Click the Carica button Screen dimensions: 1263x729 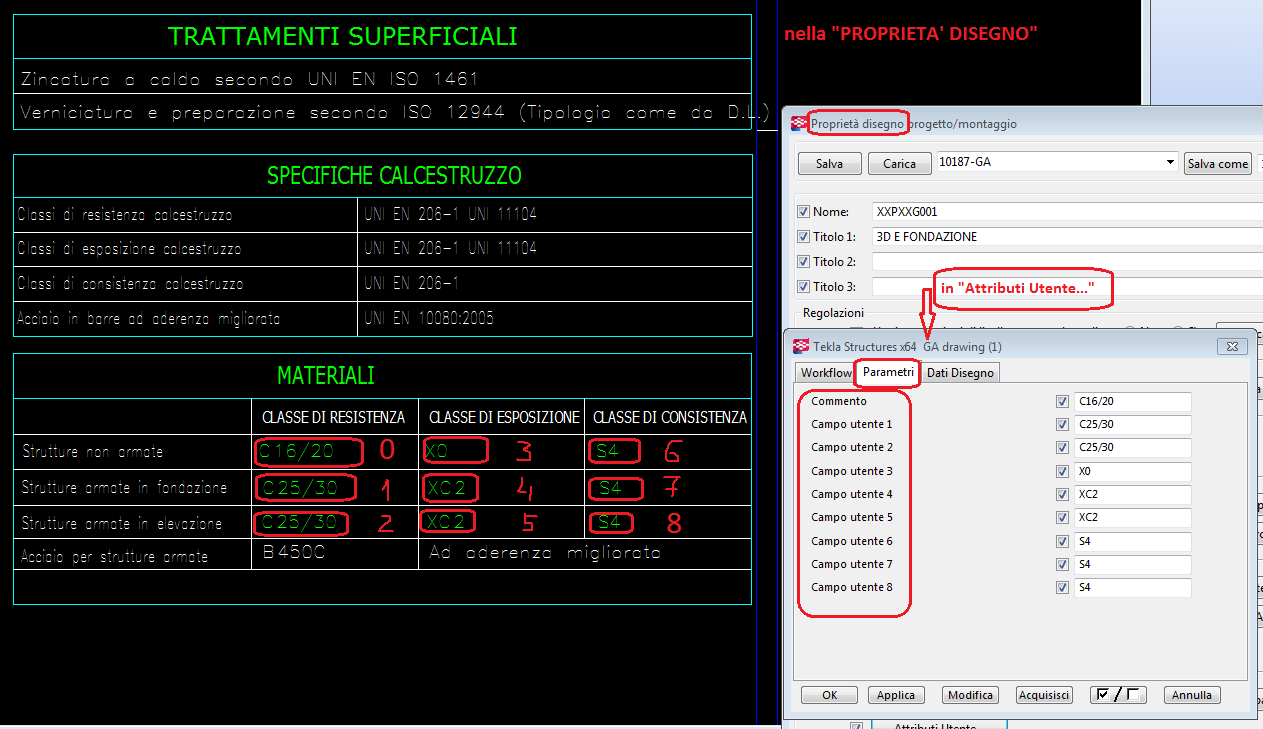(899, 164)
